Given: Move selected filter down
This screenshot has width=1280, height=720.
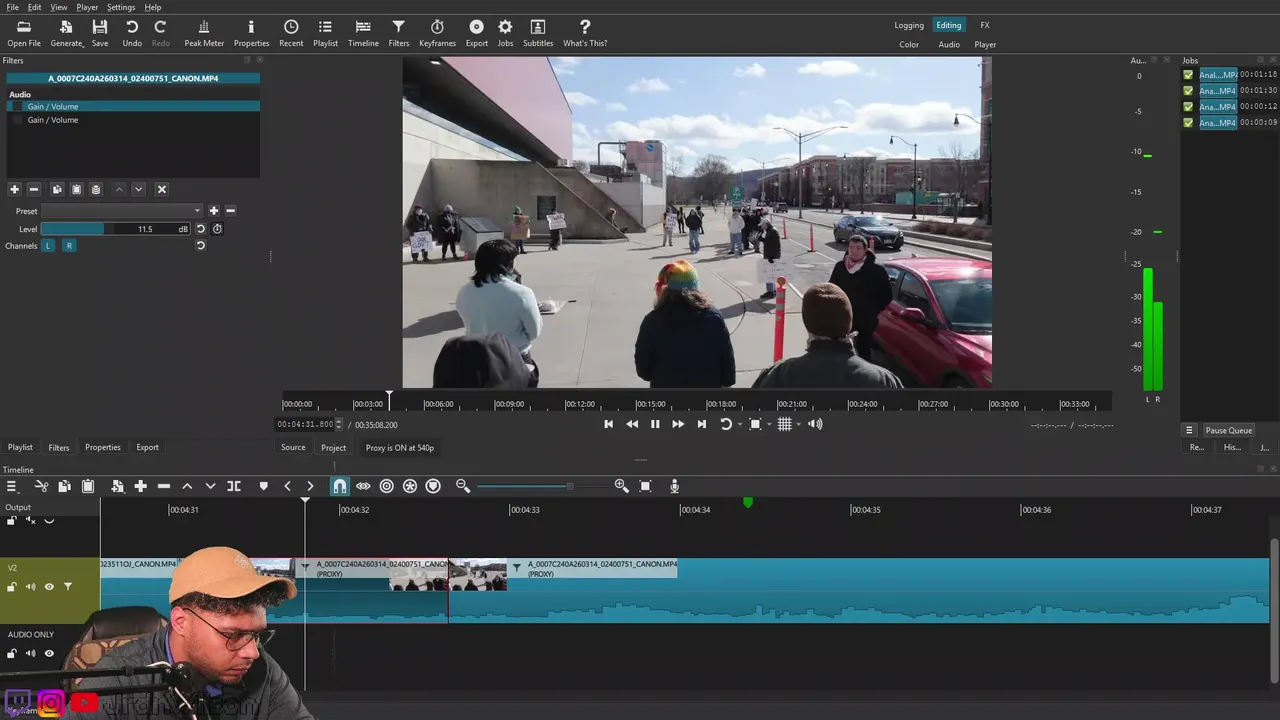Looking at the screenshot, I should (138, 189).
